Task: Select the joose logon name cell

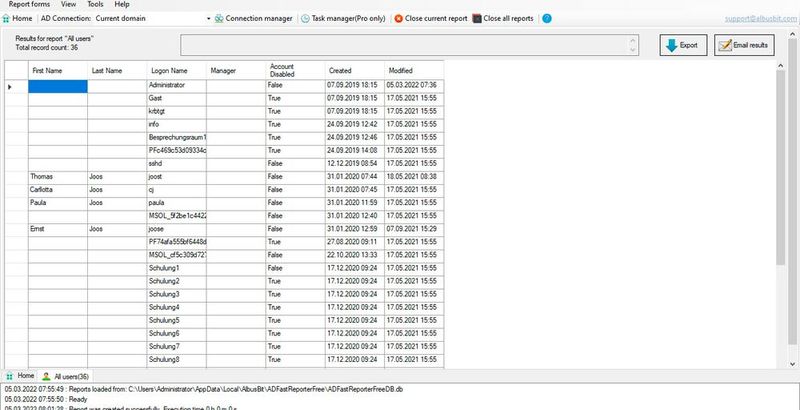Action: point(177,229)
